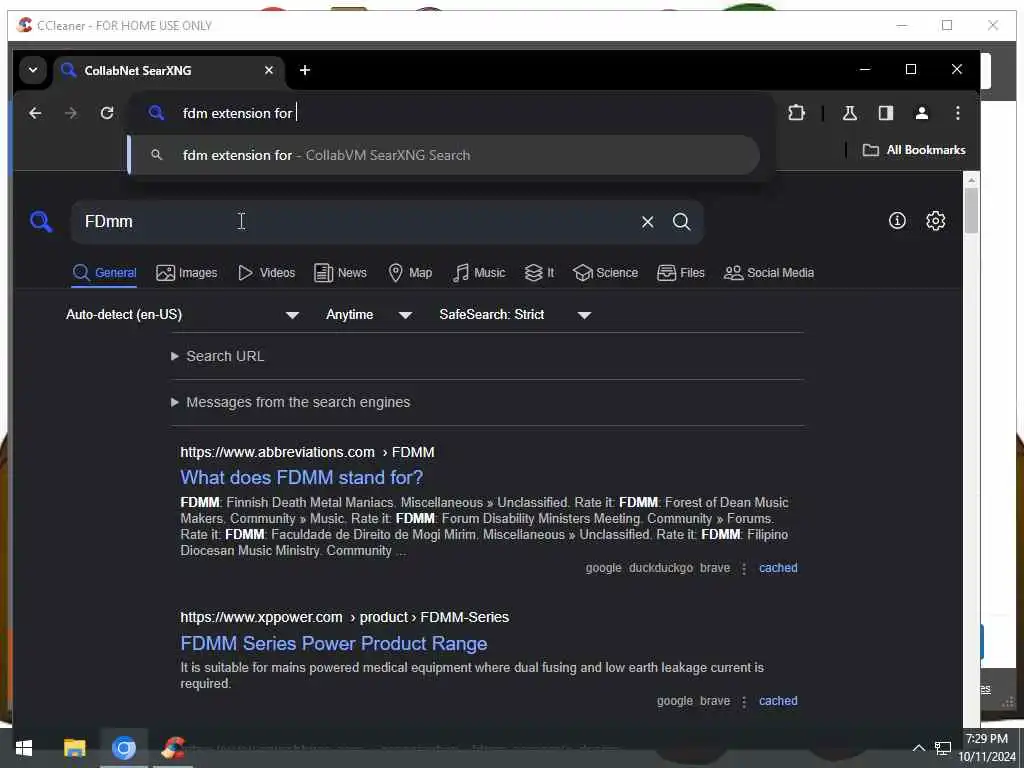The width and height of the screenshot is (1024, 768).
Task: Click the browser icon in the taskbar
Action: [x=123, y=748]
